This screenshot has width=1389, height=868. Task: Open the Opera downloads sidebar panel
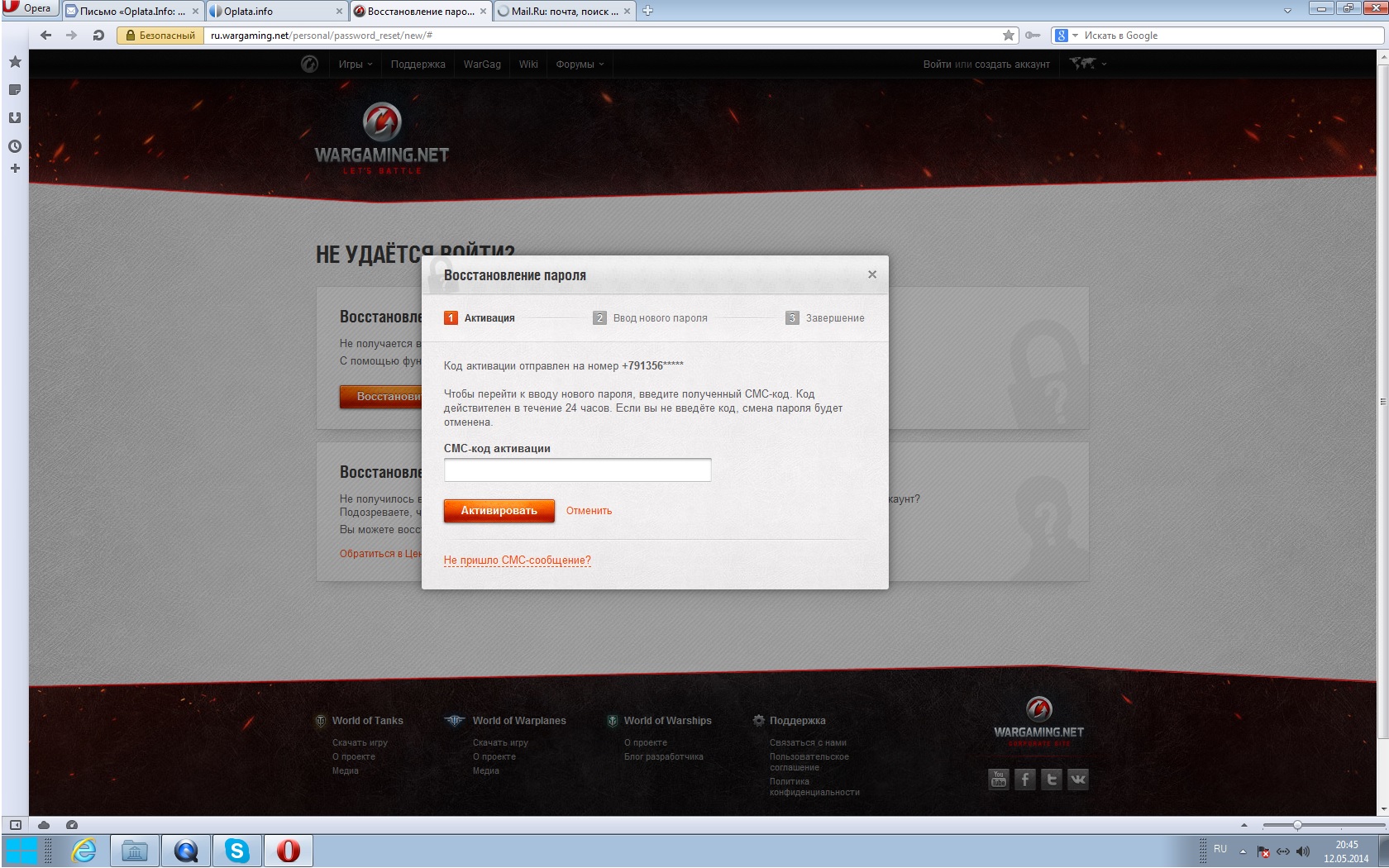pyautogui.click(x=15, y=118)
